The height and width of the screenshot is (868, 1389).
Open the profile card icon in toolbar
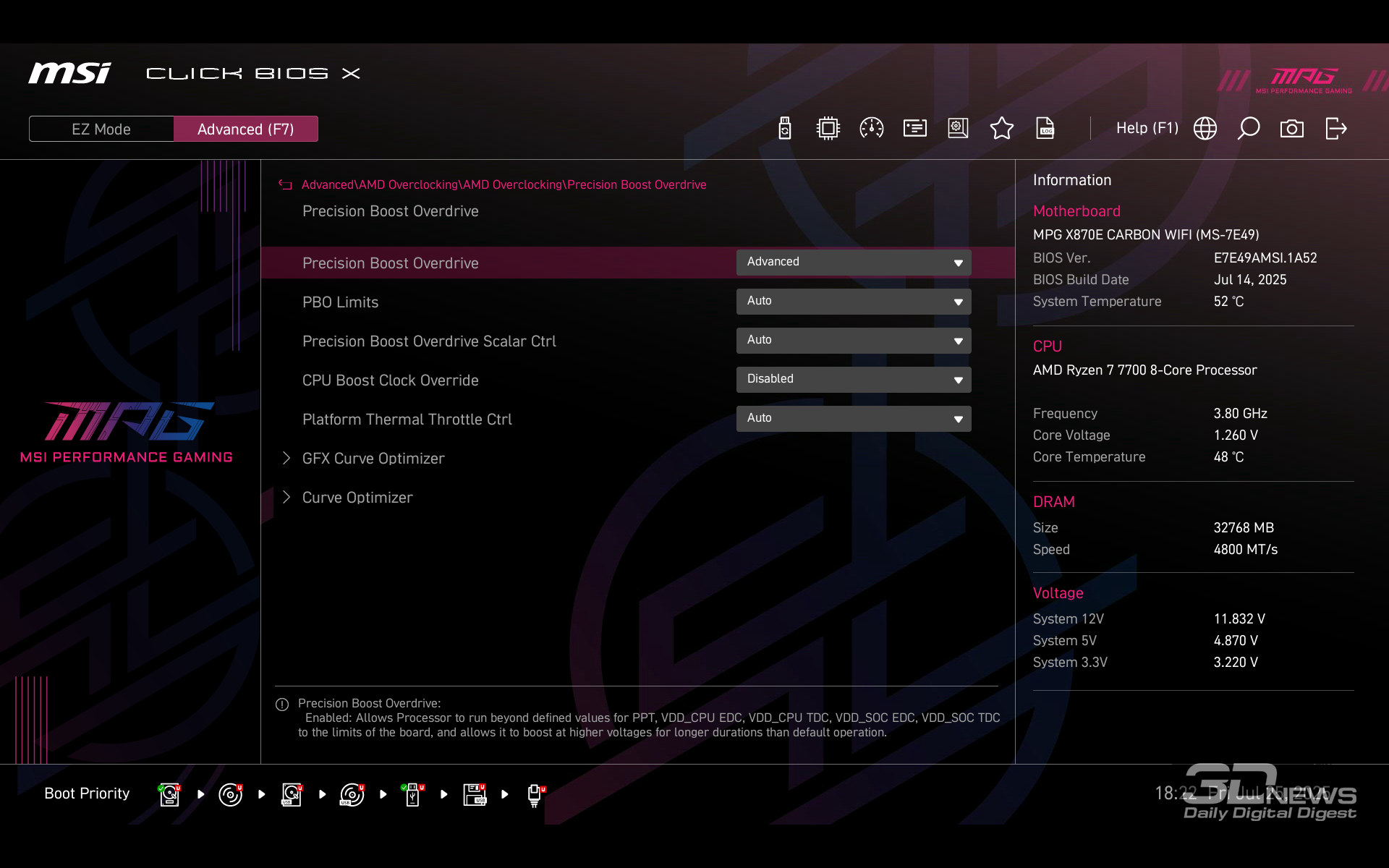[914, 129]
